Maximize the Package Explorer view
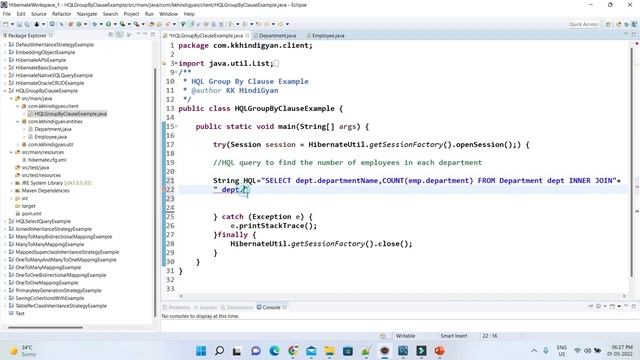This screenshot has width=640, height=360. (x=153, y=35)
